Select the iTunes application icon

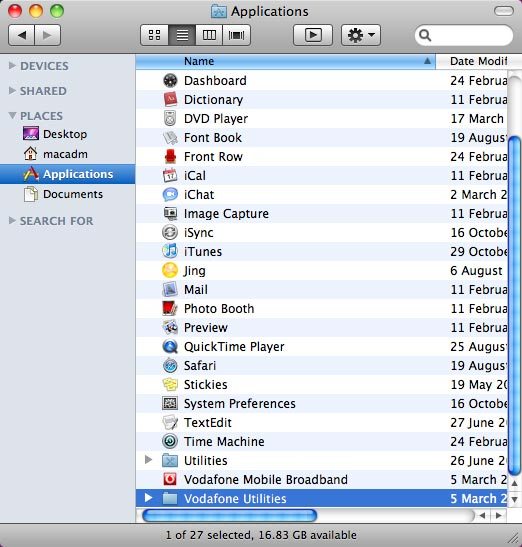click(x=170, y=252)
